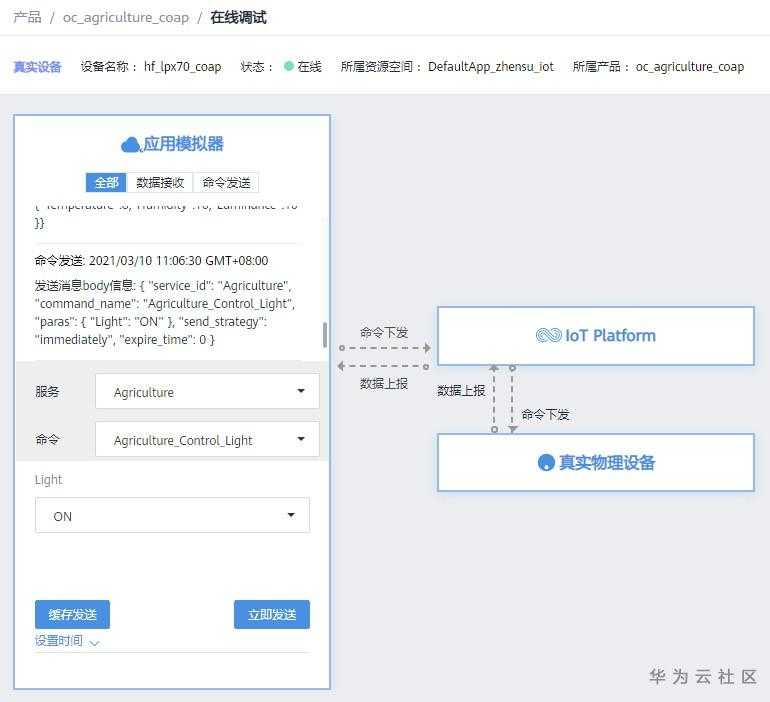Image resolution: width=770 pixels, height=702 pixels.
Task: Expand the 设置时间 chevron
Action: 95,642
